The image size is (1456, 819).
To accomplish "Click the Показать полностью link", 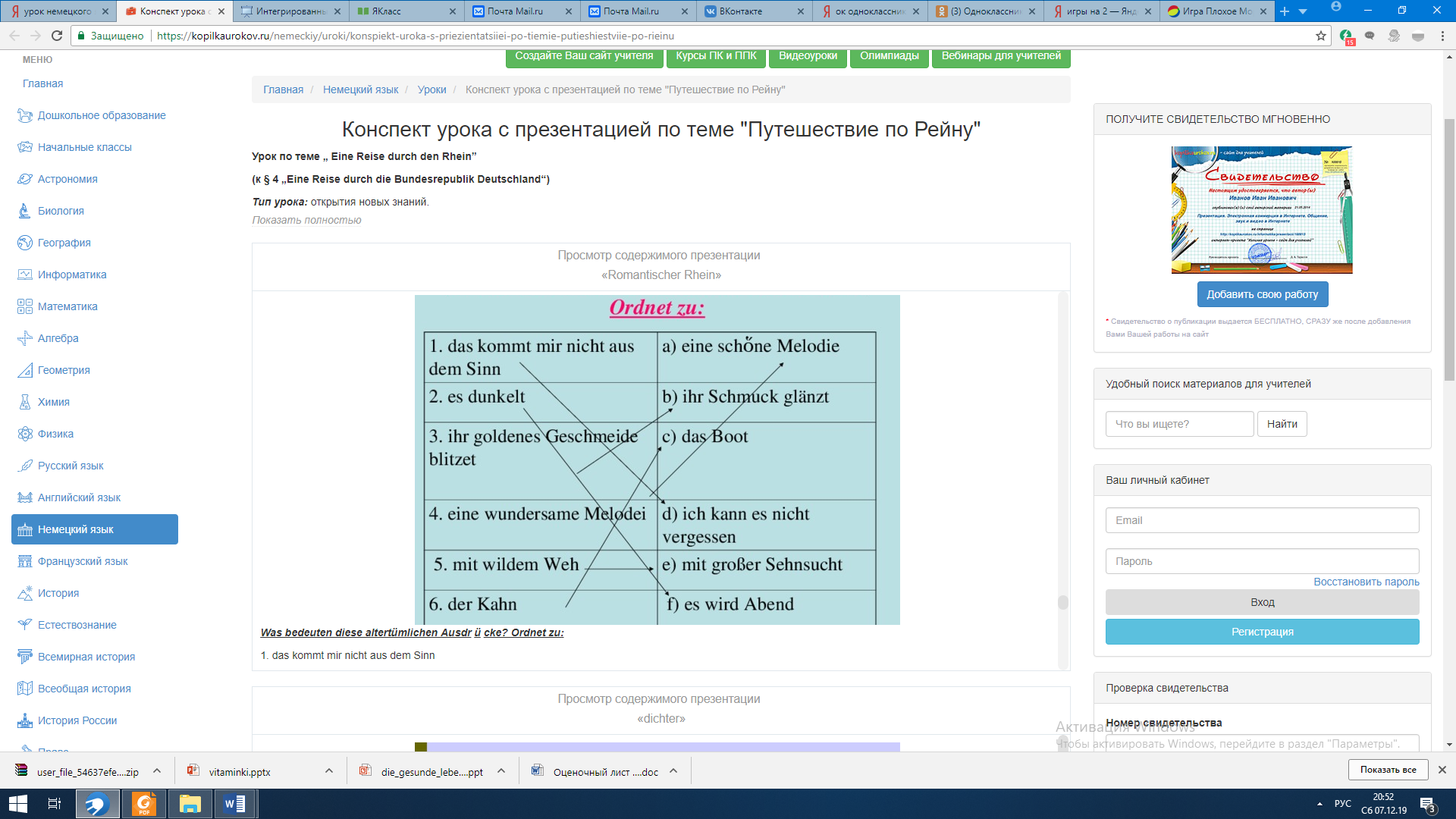I will (306, 220).
